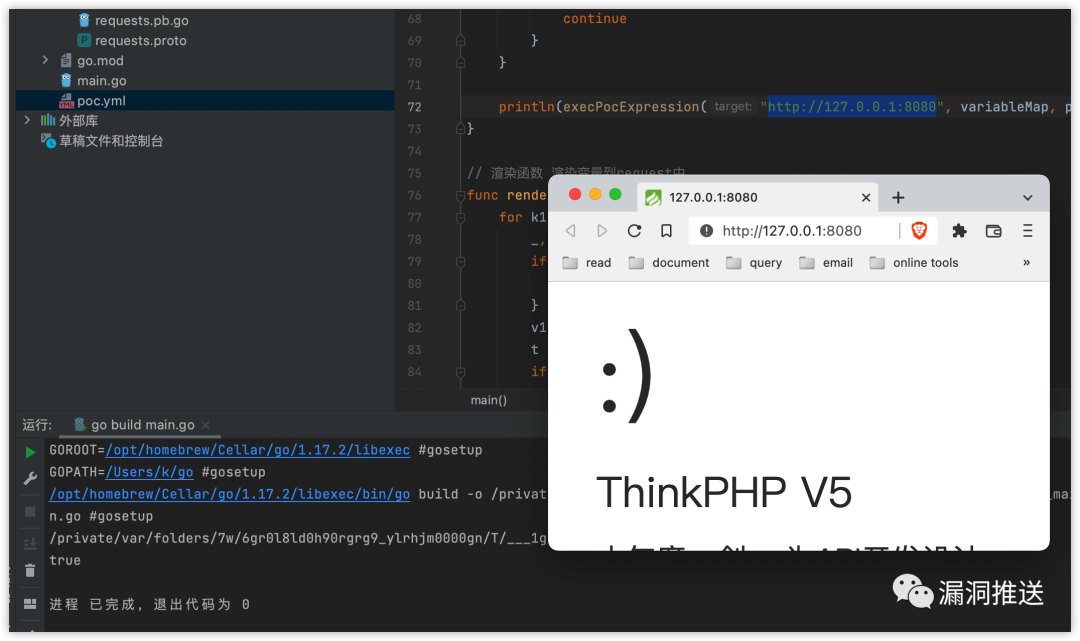Click the external libraries icon
Viewport: 1080px width, 641px height.
48,120
